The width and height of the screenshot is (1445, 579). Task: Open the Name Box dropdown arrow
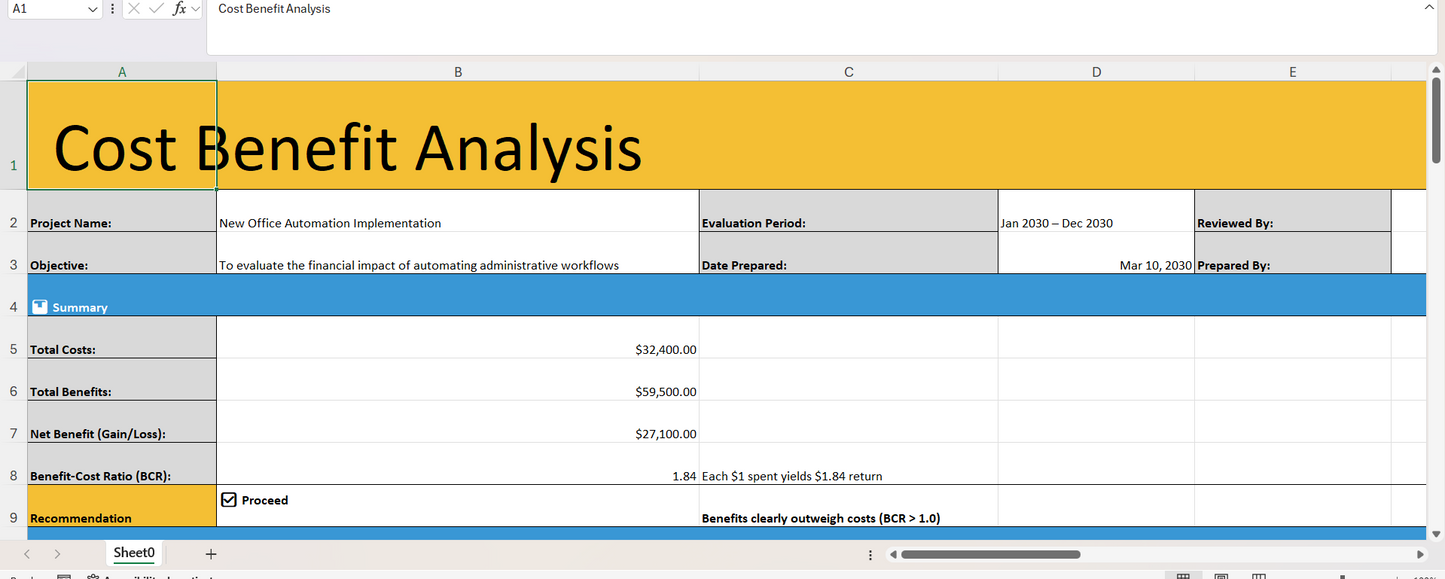[x=93, y=9]
